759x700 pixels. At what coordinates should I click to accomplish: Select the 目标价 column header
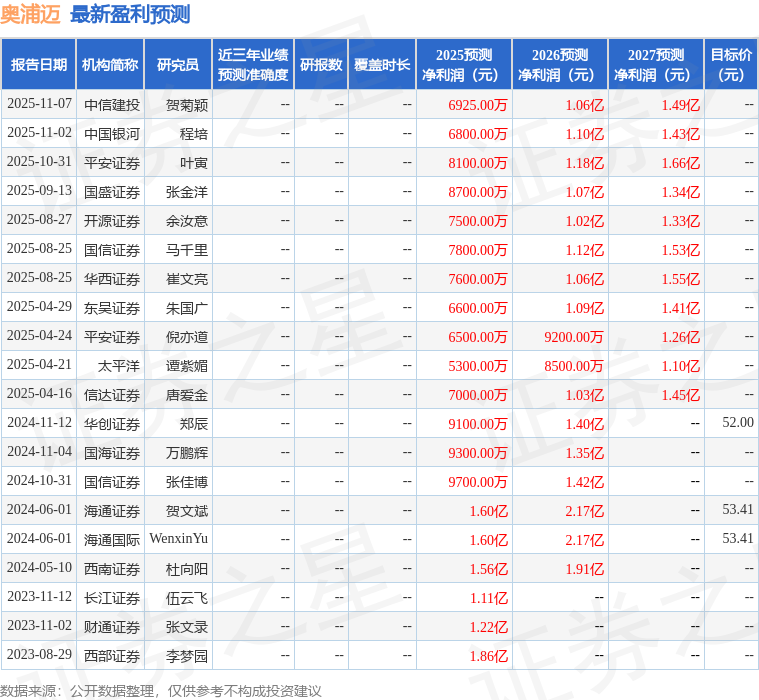[x=731, y=64]
